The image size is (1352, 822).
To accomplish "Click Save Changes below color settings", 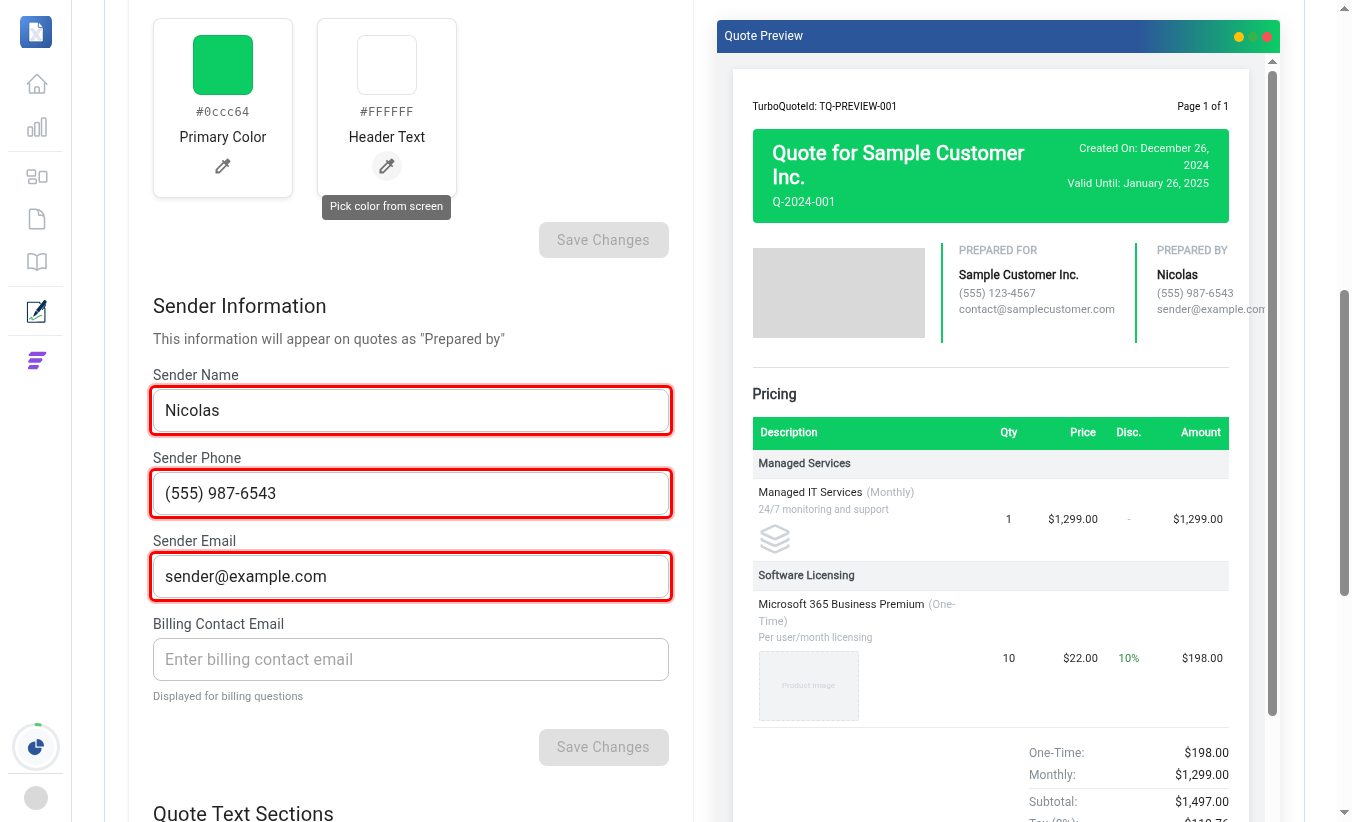I will click(603, 240).
